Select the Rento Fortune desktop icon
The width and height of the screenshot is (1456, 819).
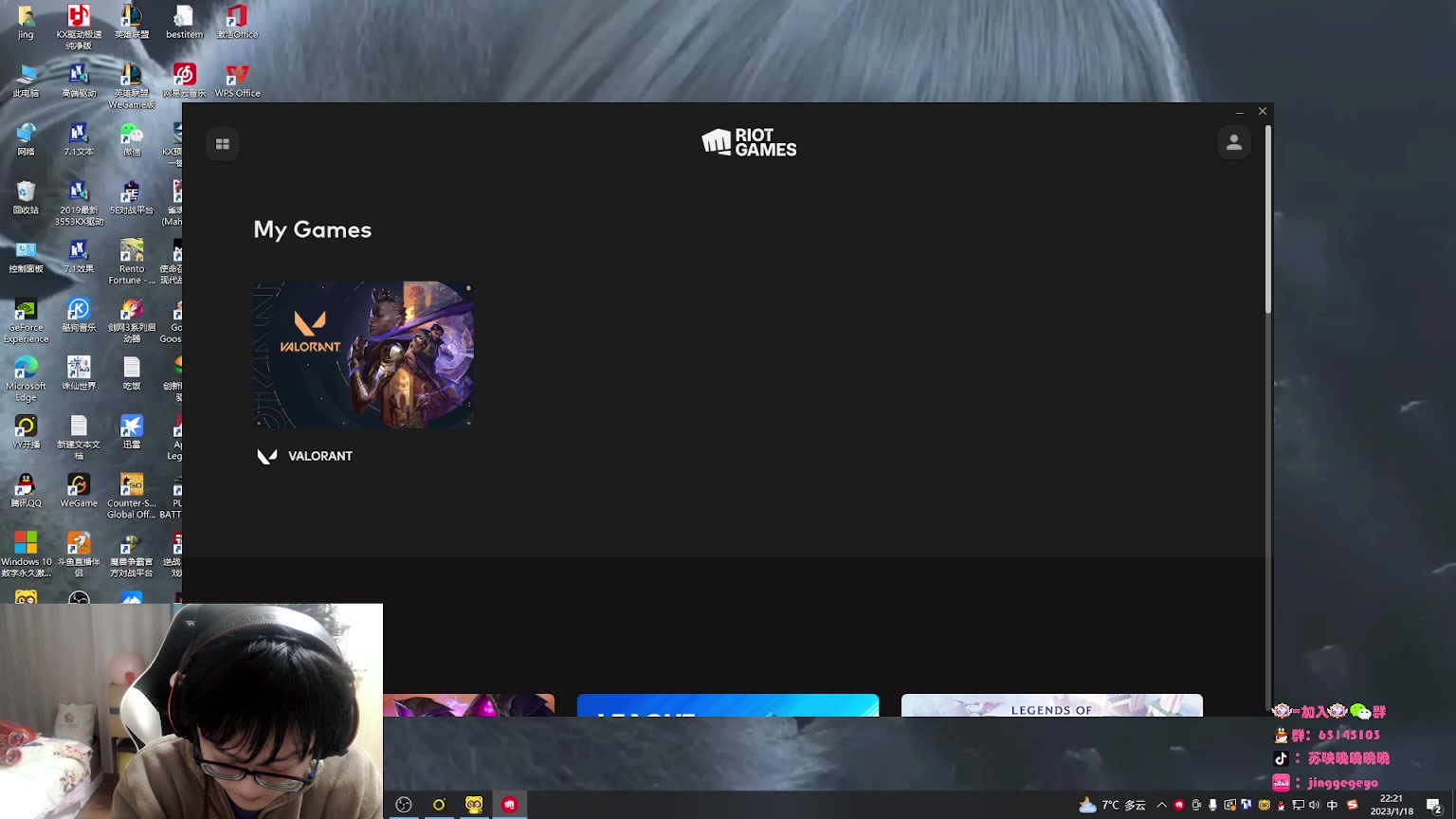[132, 263]
